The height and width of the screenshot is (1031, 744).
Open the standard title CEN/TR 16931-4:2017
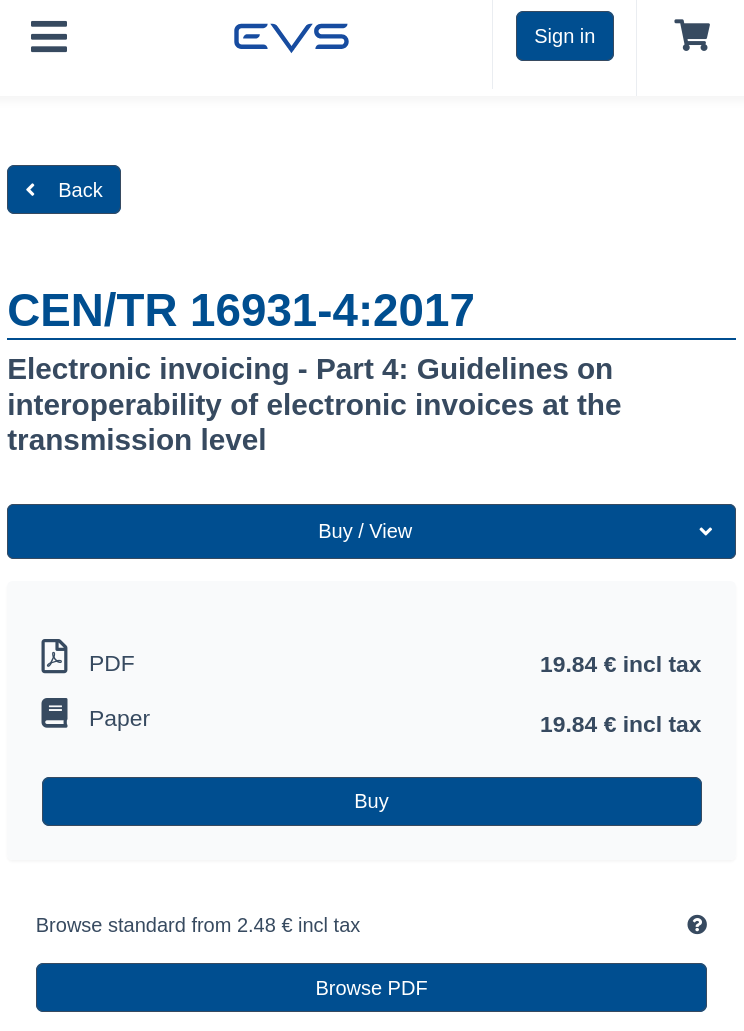pyautogui.click(x=240, y=310)
